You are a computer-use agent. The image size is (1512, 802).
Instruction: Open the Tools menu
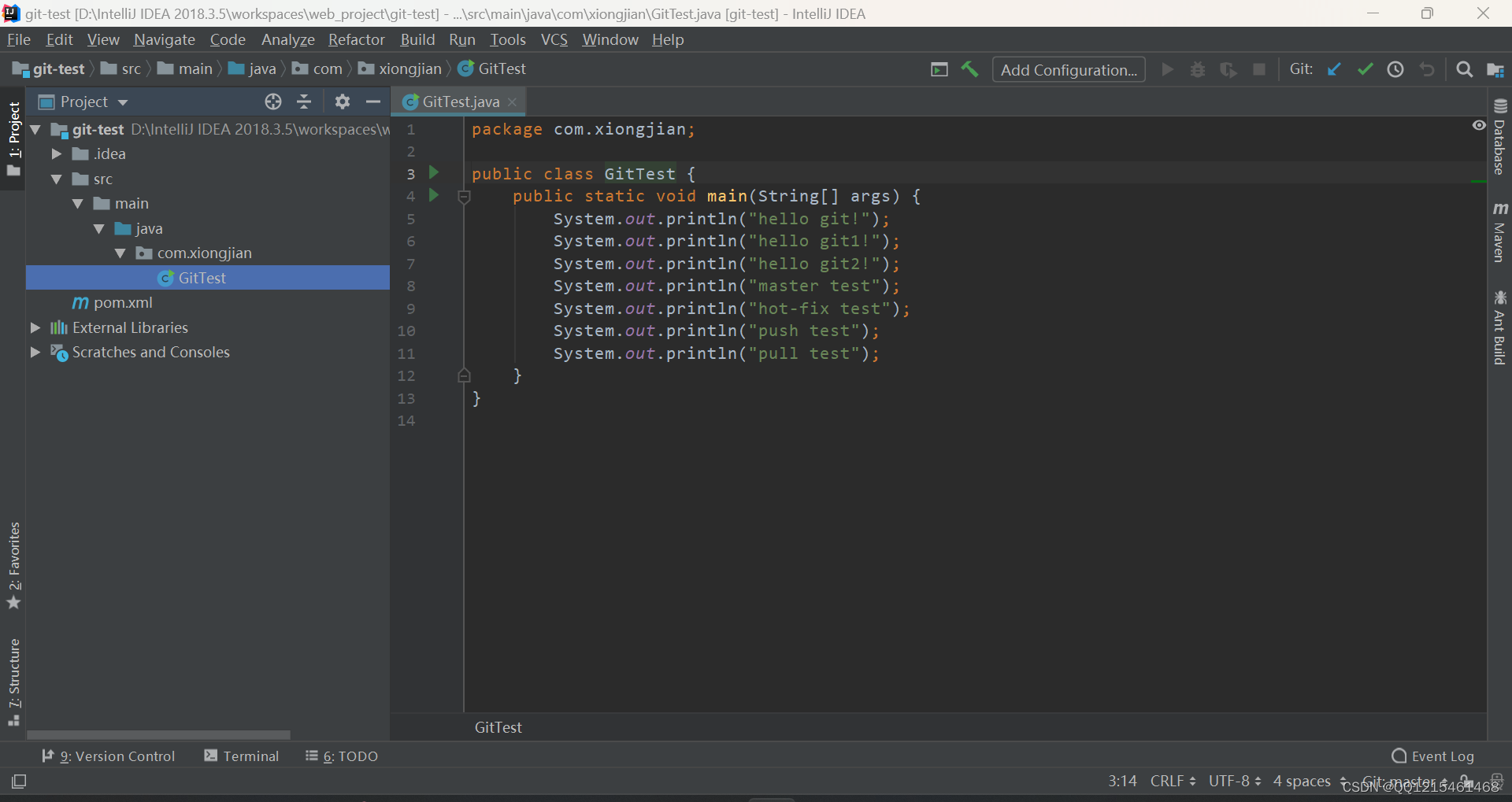coord(507,39)
